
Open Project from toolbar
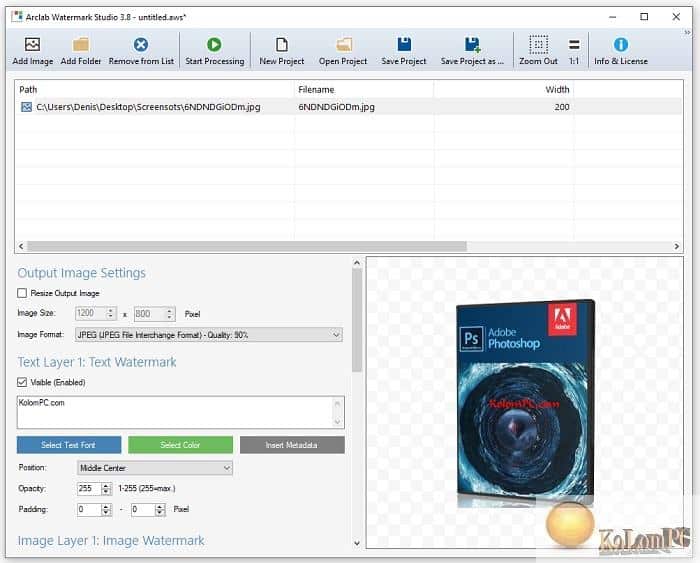coord(343,50)
